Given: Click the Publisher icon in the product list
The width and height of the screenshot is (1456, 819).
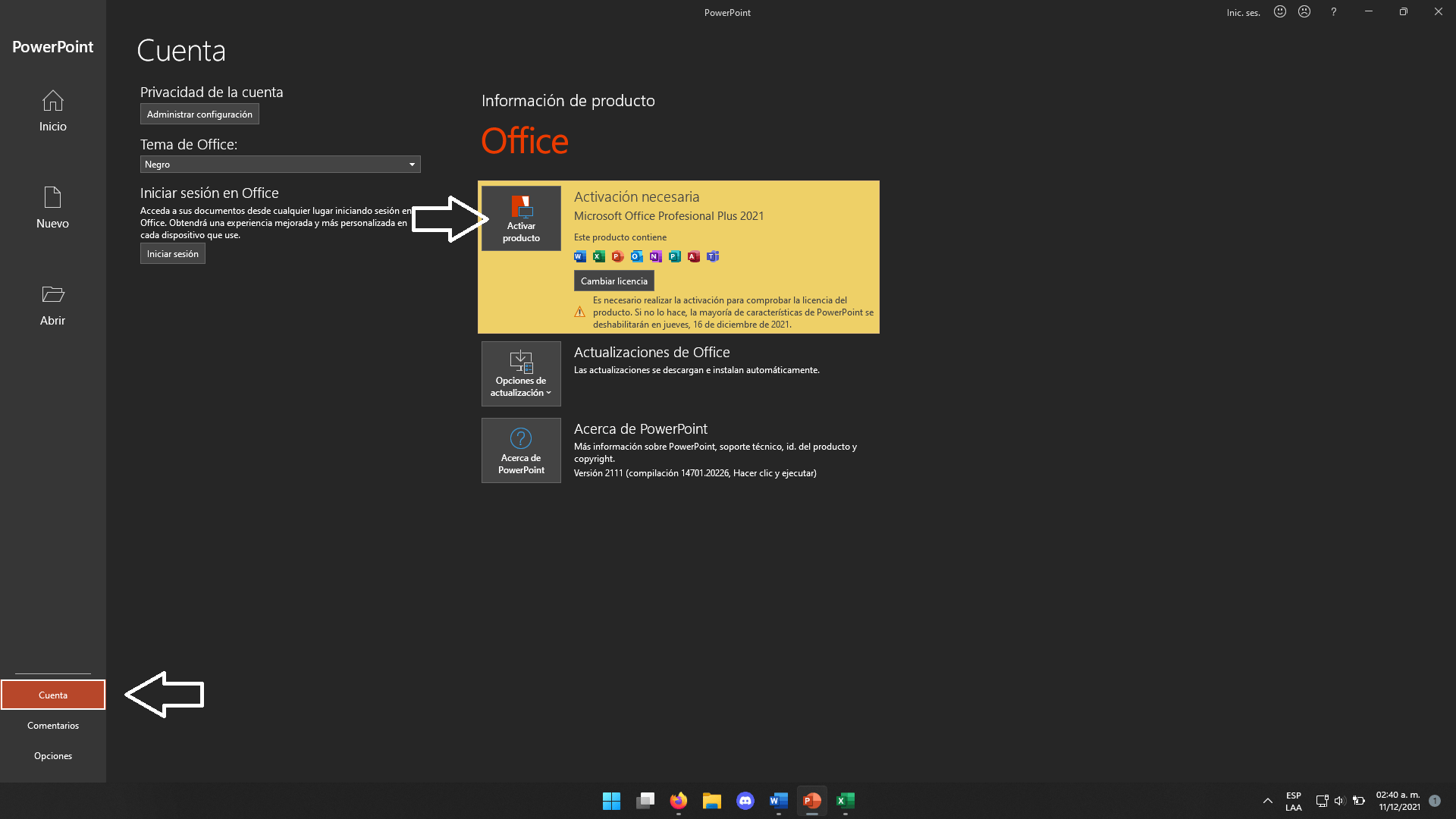Looking at the screenshot, I should pyautogui.click(x=674, y=256).
